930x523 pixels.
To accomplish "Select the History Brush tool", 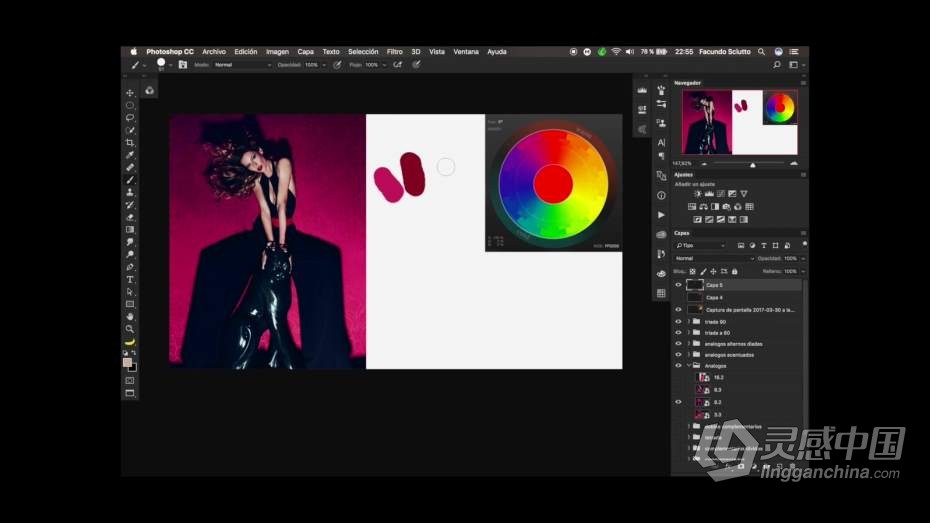I will coord(130,205).
